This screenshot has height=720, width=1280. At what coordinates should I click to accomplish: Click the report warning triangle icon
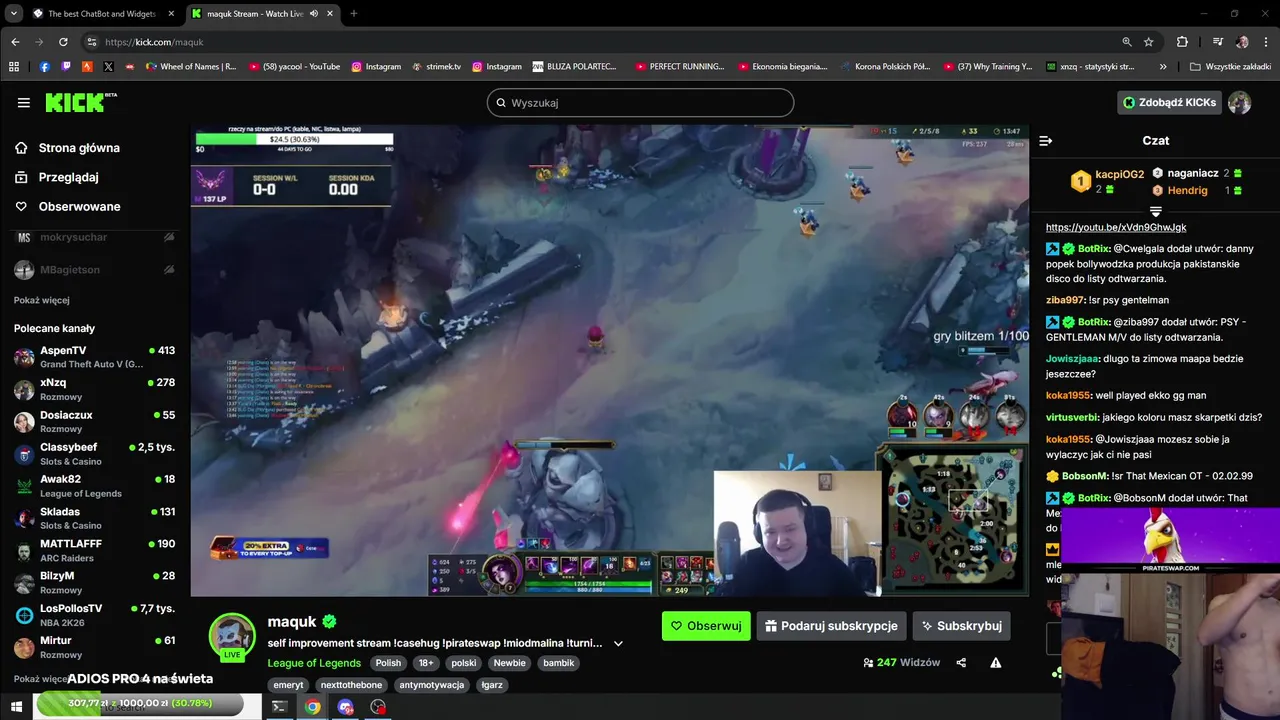(996, 662)
